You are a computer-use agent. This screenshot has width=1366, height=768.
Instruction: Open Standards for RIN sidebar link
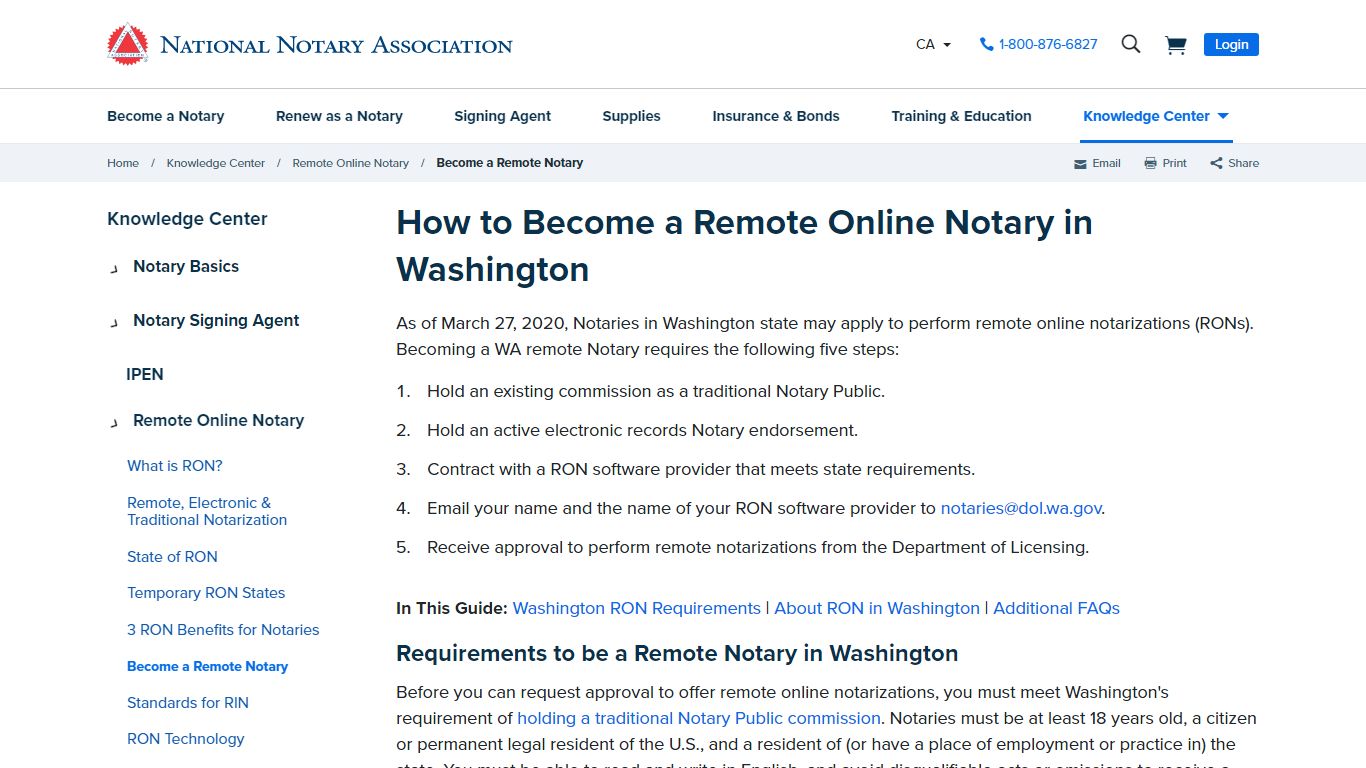[188, 703]
